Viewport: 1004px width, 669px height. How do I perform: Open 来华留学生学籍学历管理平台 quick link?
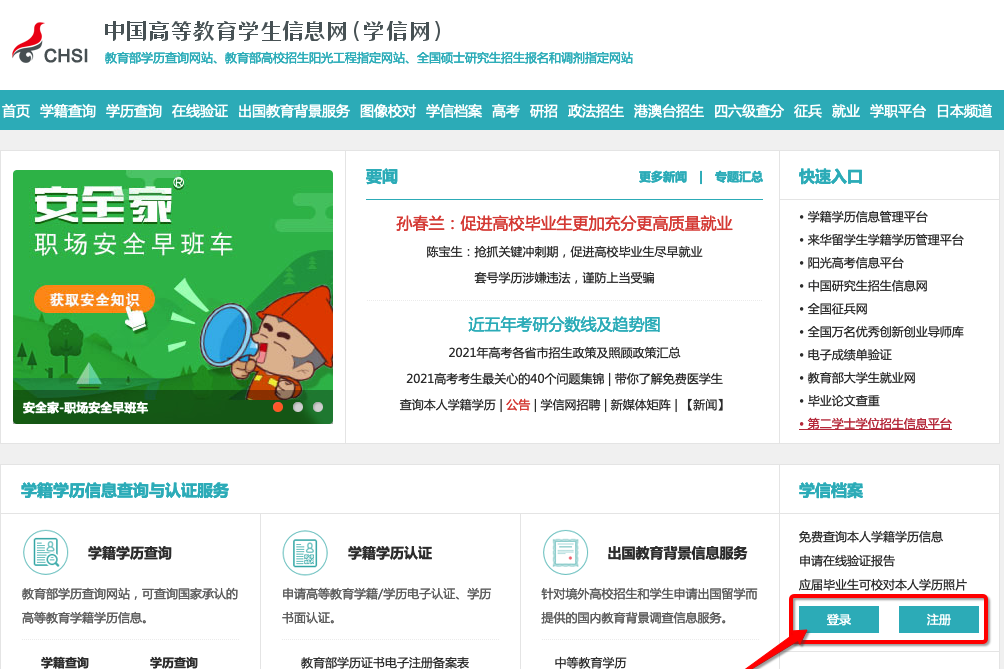point(885,239)
